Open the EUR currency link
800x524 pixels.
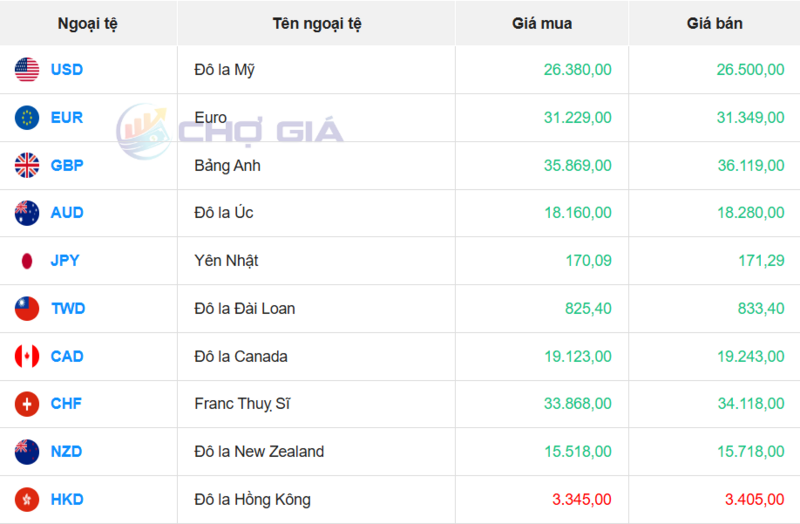[67, 118]
